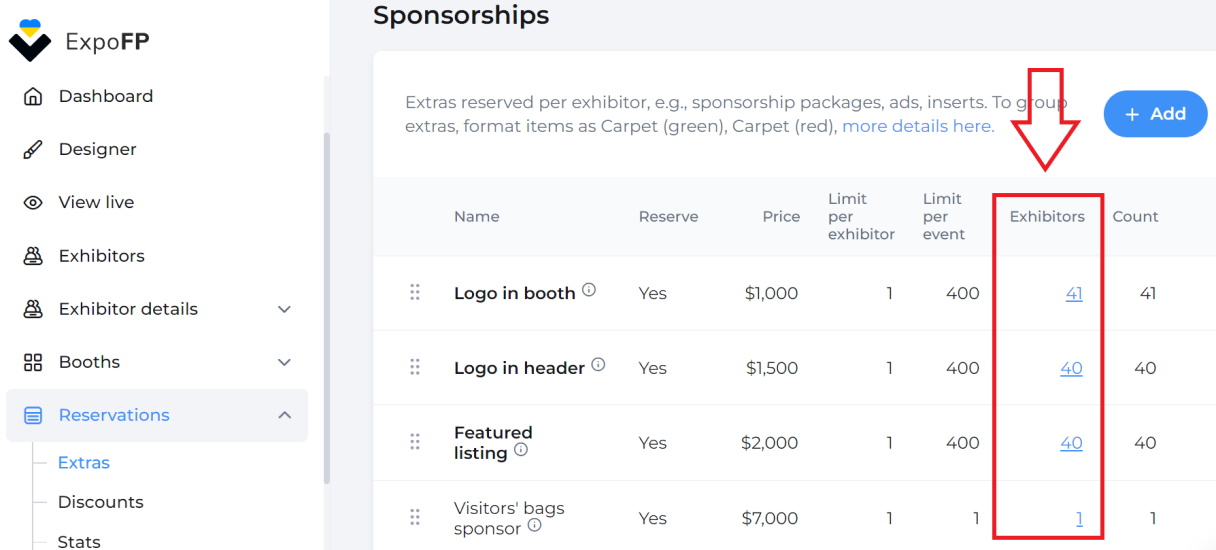Click drag handle for Logo in booth row

point(415,292)
